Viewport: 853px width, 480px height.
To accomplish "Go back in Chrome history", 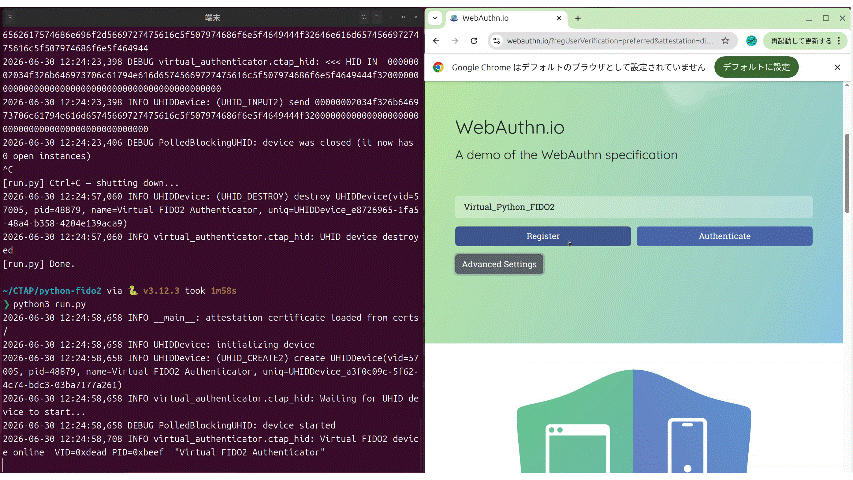I will pos(436,41).
